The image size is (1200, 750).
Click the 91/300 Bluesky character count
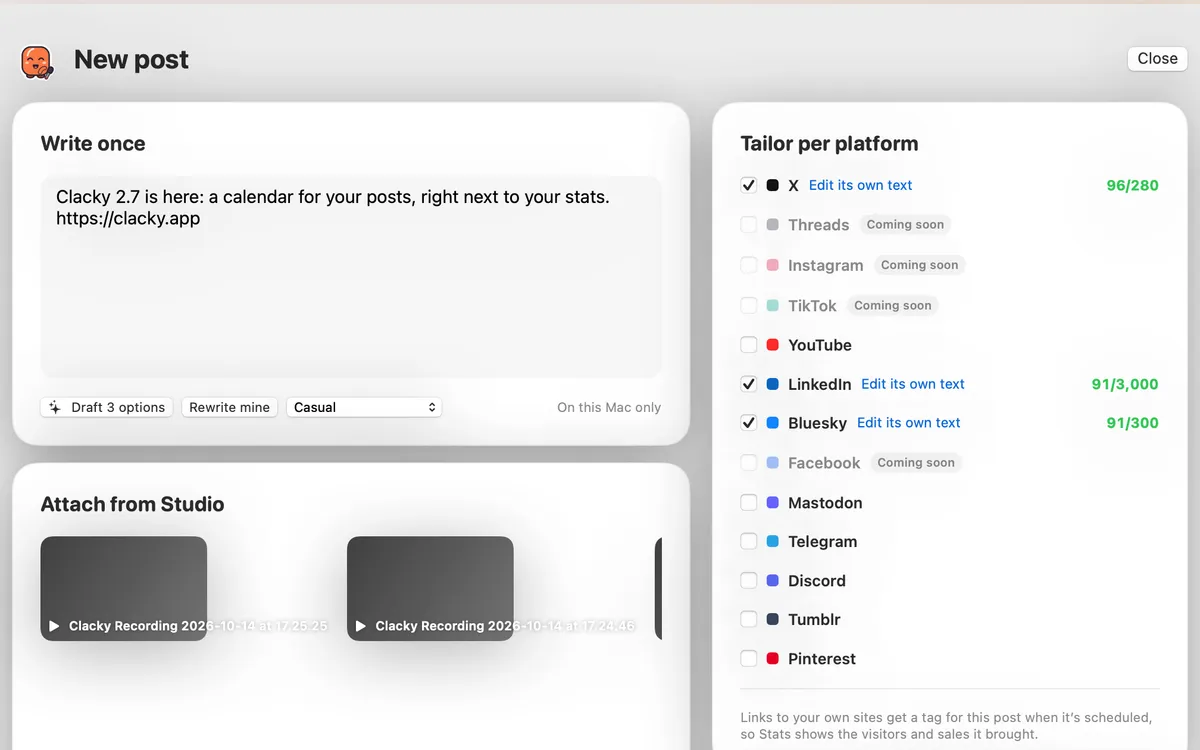pyautogui.click(x=1132, y=423)
